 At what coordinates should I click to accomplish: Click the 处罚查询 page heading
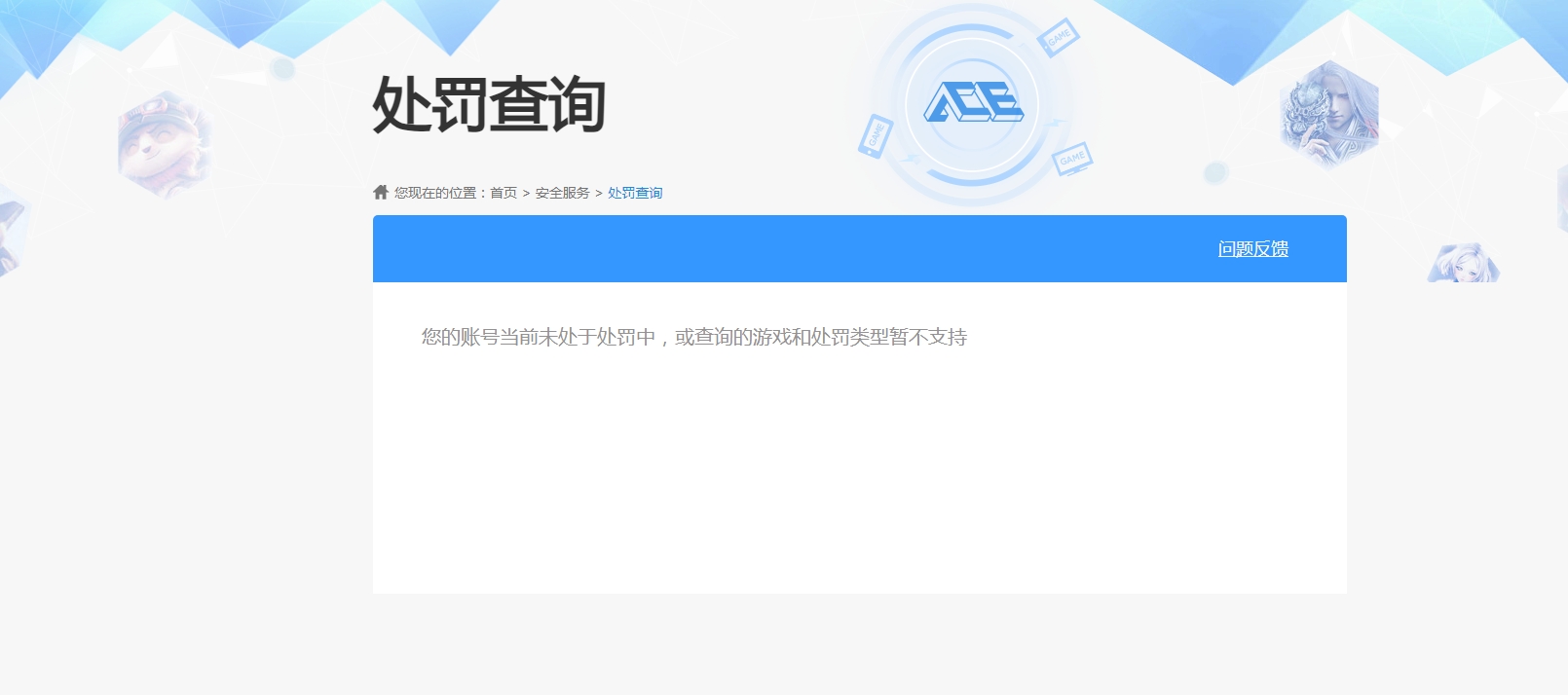[489, 104]
